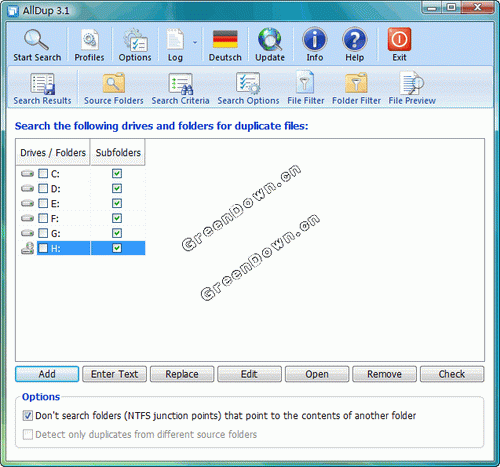Switch to the Search Criteria tab

180,89
